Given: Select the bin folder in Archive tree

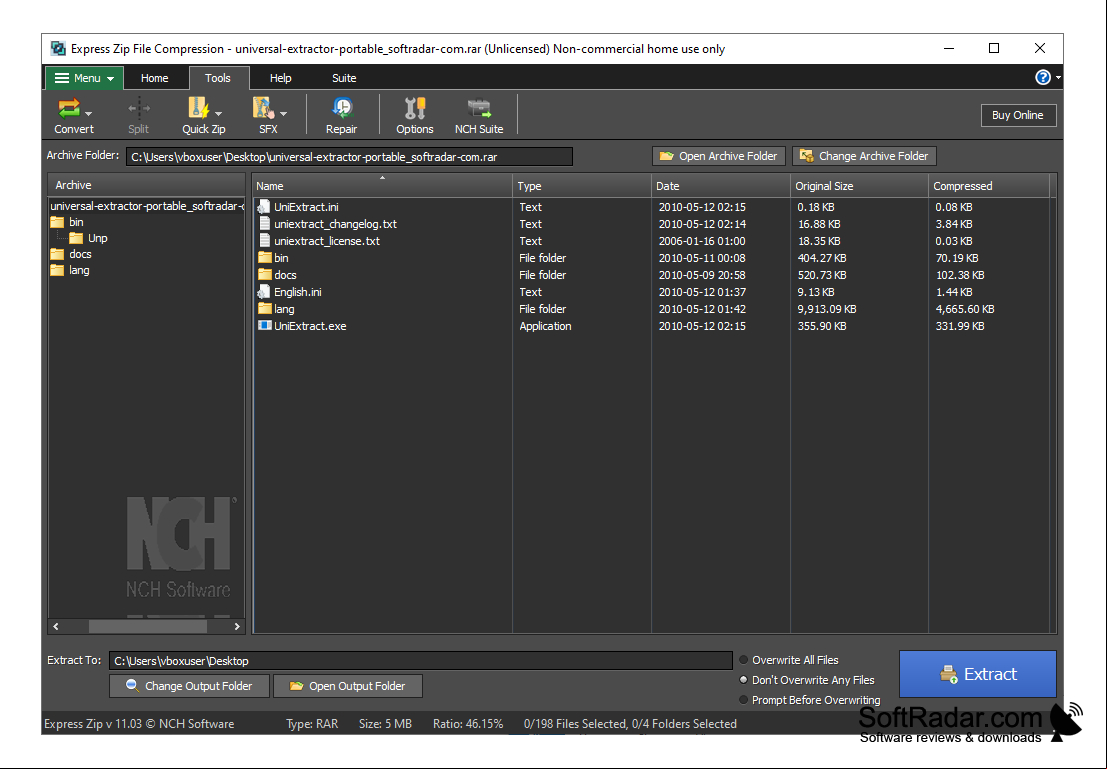Looking at the screenshot, I should point(67,222).
